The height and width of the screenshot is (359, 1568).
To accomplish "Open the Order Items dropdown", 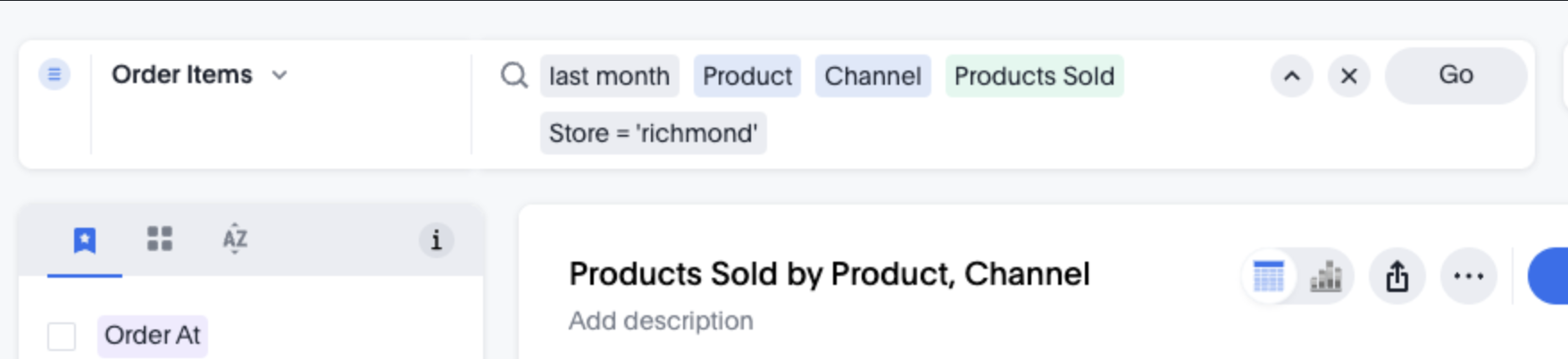I will [199, 75].
